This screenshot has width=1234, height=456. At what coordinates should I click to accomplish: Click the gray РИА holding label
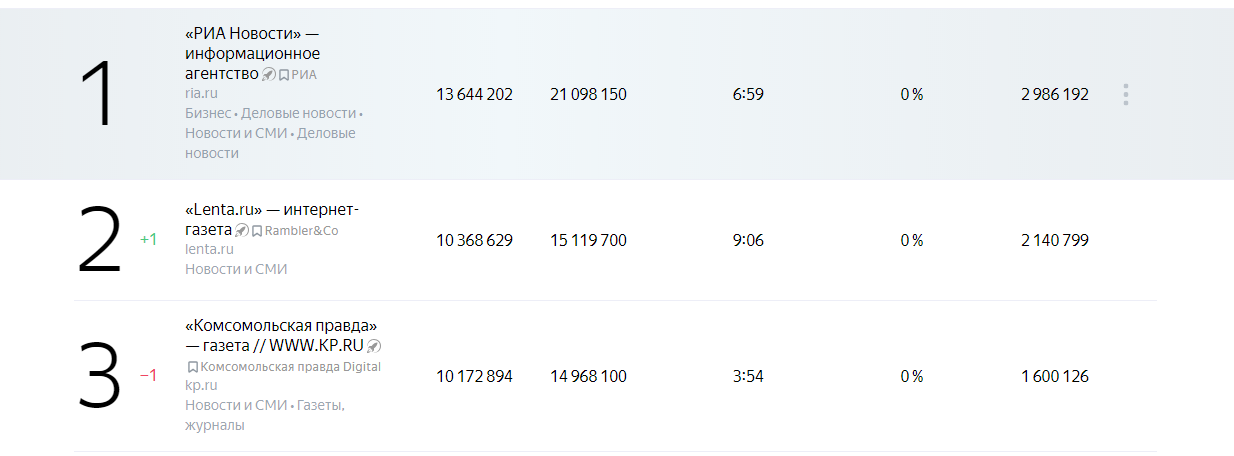(304, 74)
